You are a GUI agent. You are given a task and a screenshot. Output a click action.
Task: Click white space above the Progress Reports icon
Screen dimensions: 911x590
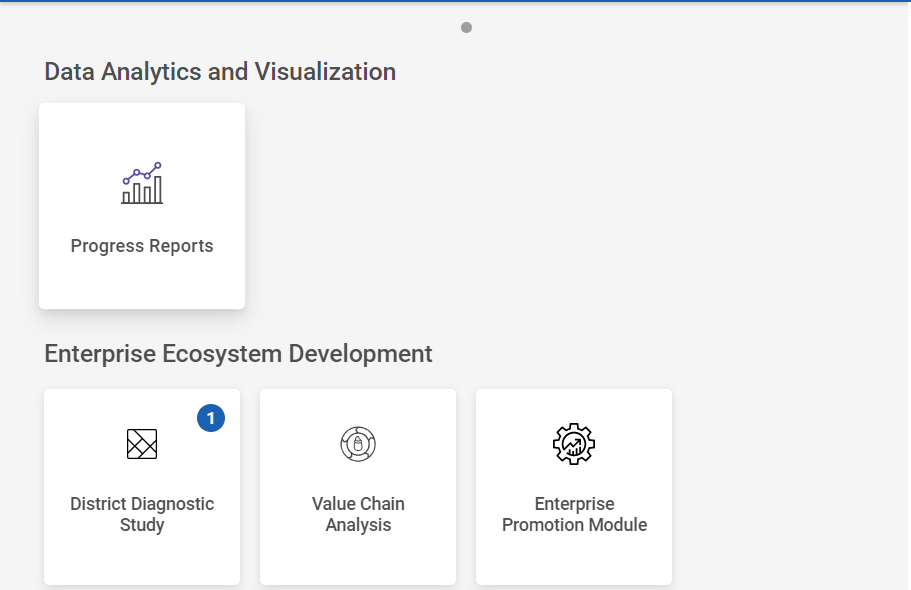click(142, 130)
